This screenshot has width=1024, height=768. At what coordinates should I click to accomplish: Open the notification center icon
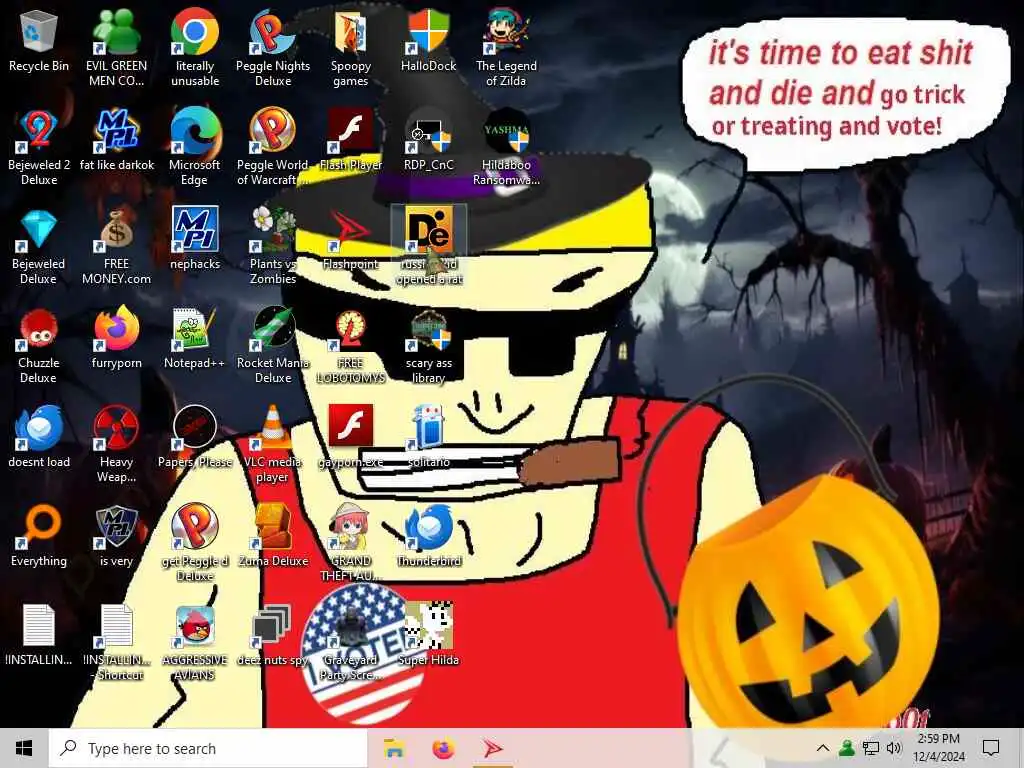coord(991,748)
